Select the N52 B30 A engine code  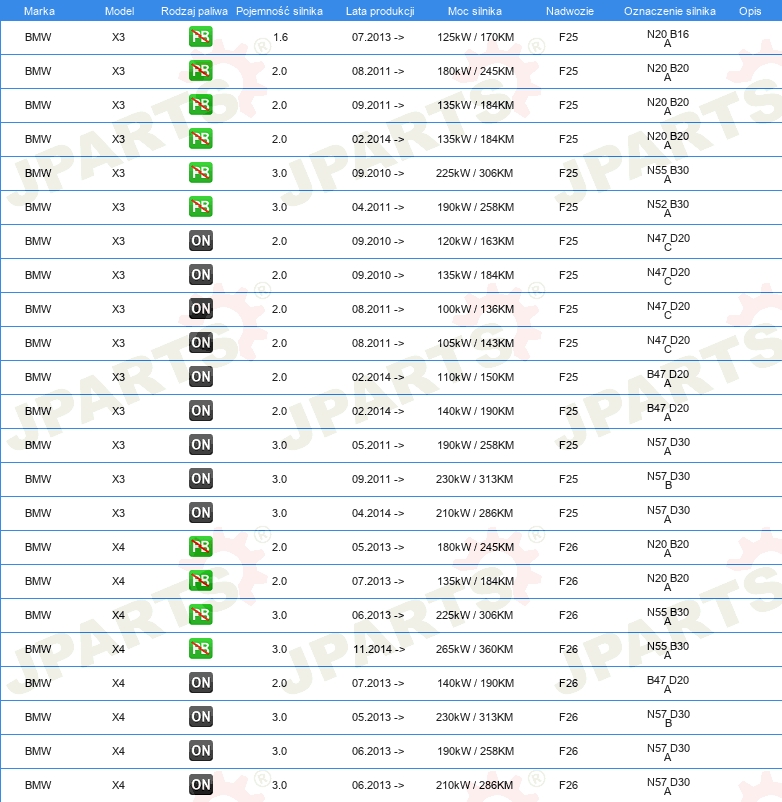point(667,208)
